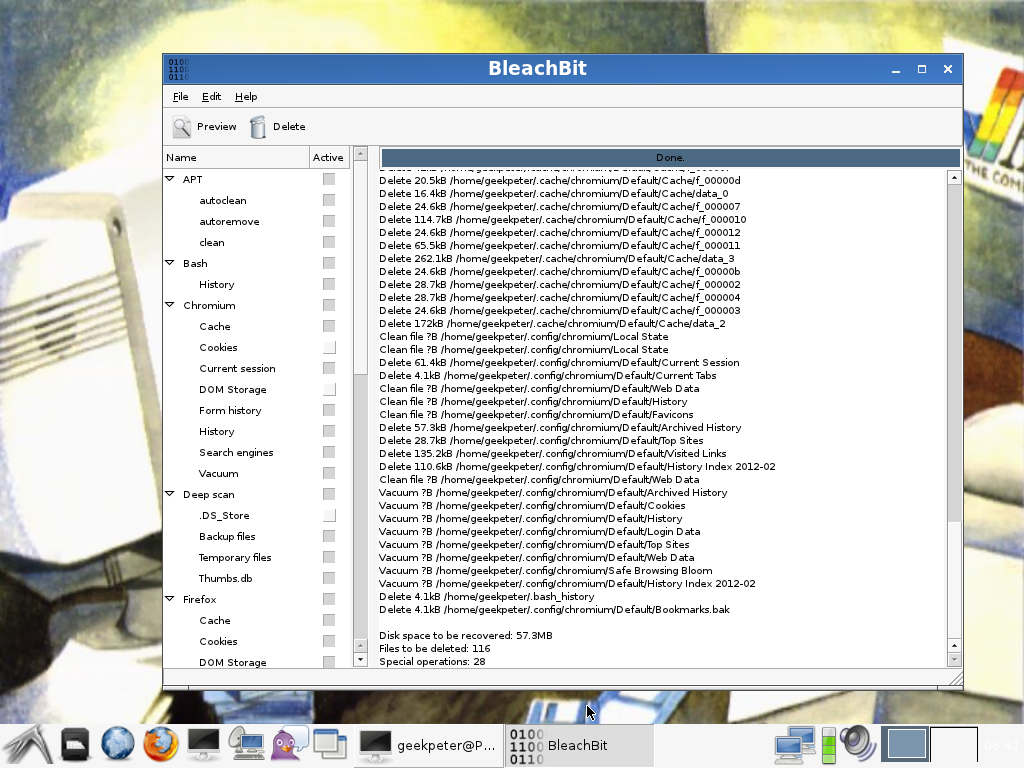Viewport: 1024px width, 768px height.
Task: Click the log pane vertical scrollbar
Action: [x=954, y=400]
